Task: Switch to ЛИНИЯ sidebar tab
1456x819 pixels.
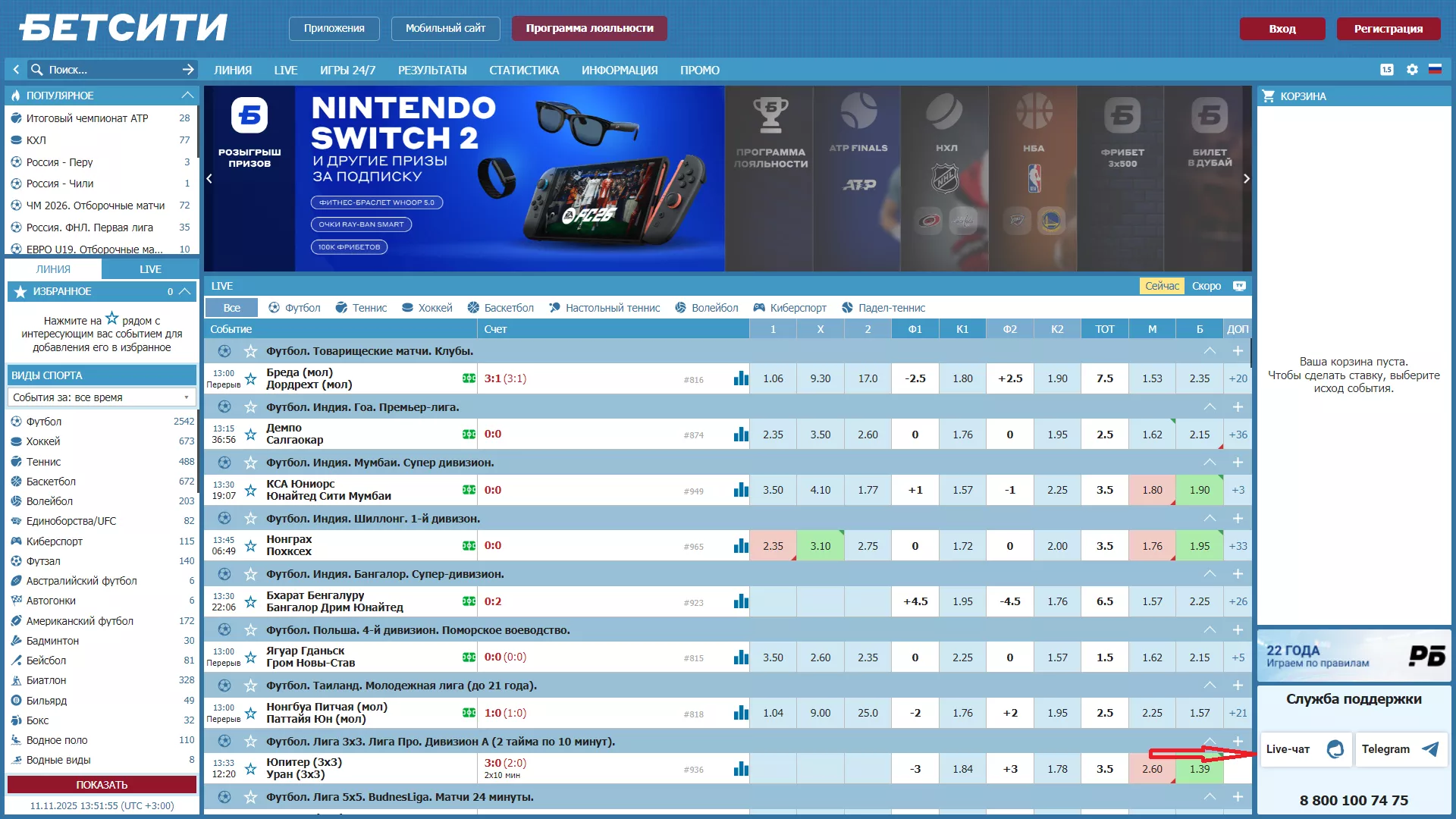Action: [53, 269]
